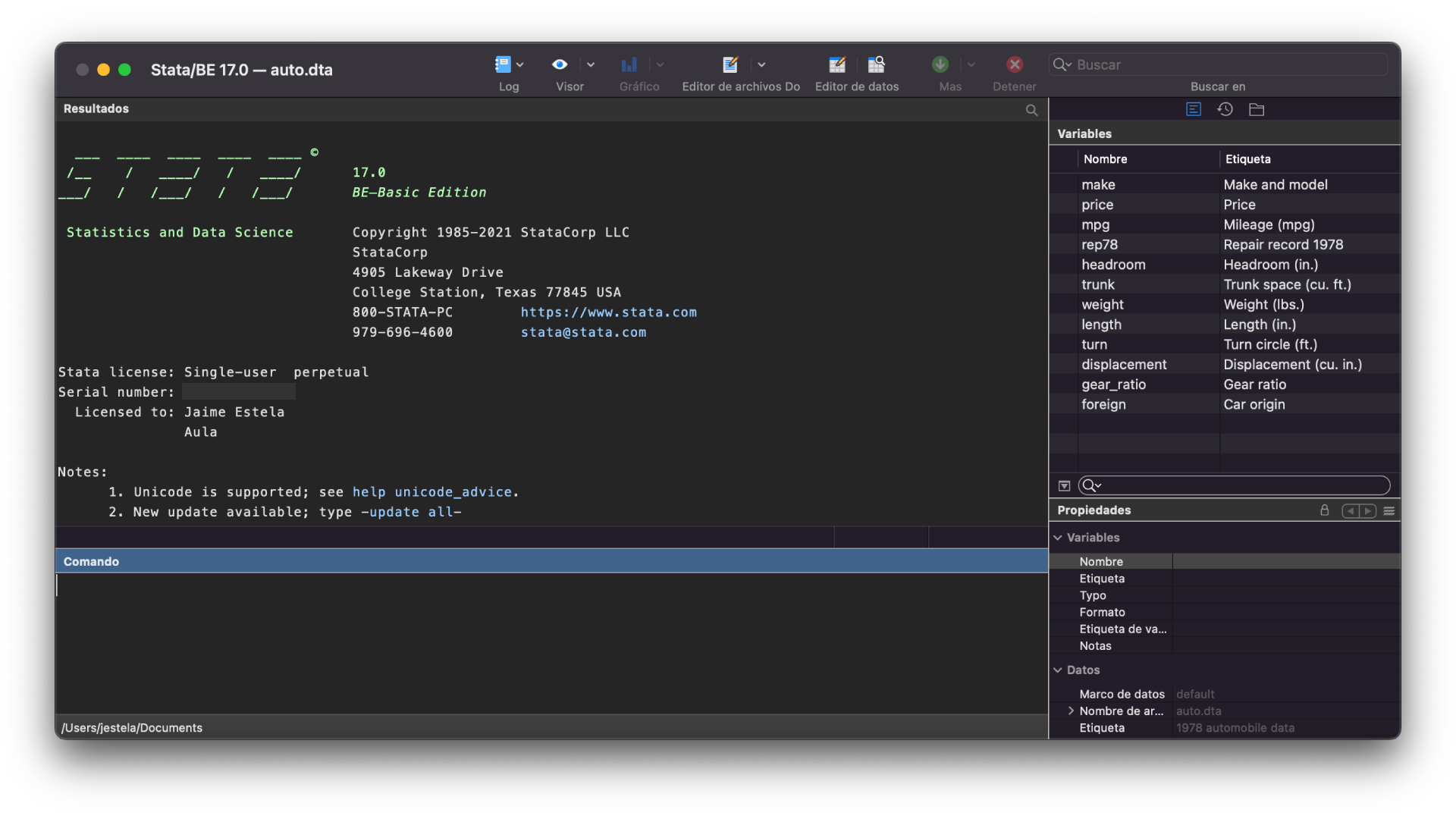Toggle the variable filter button below the Variables list
The height and width of the screenshot is (819, 1456).
1064,485
